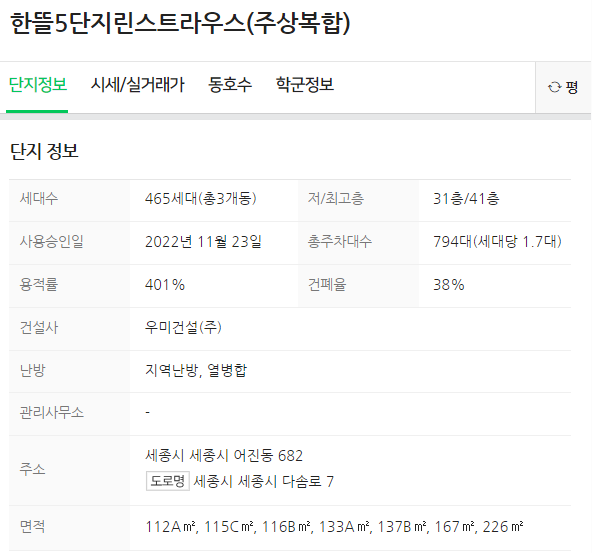Click the road address 세종시 세종시 다솜로 7
Screen dimensions: 592x553
pyautogui.click(x=264, y=481)
